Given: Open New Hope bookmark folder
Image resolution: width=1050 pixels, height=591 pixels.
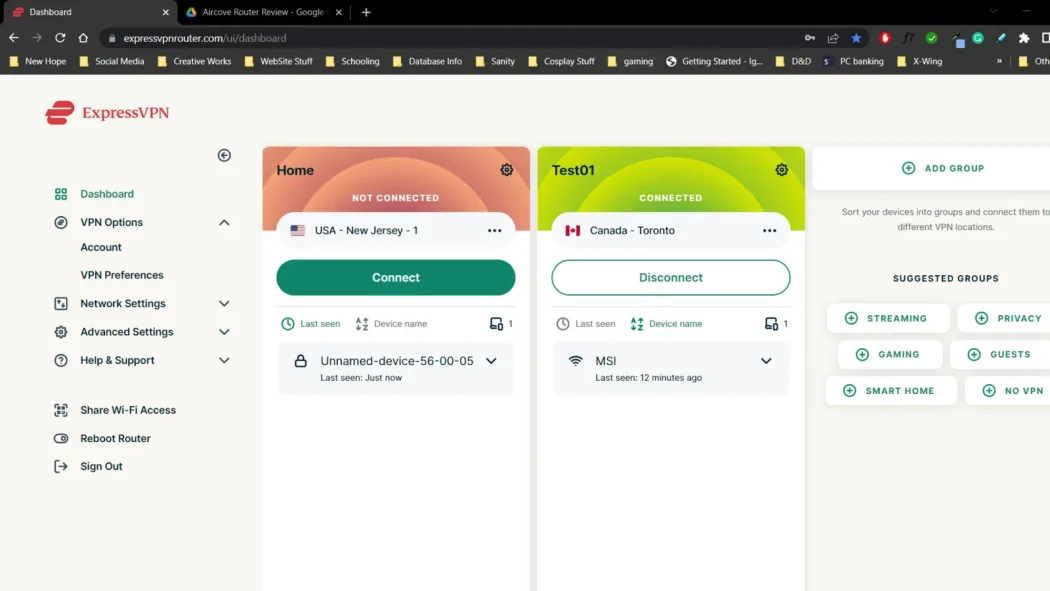Looking at the screenshot, I should pyautogui.click(x=38, y=61).
